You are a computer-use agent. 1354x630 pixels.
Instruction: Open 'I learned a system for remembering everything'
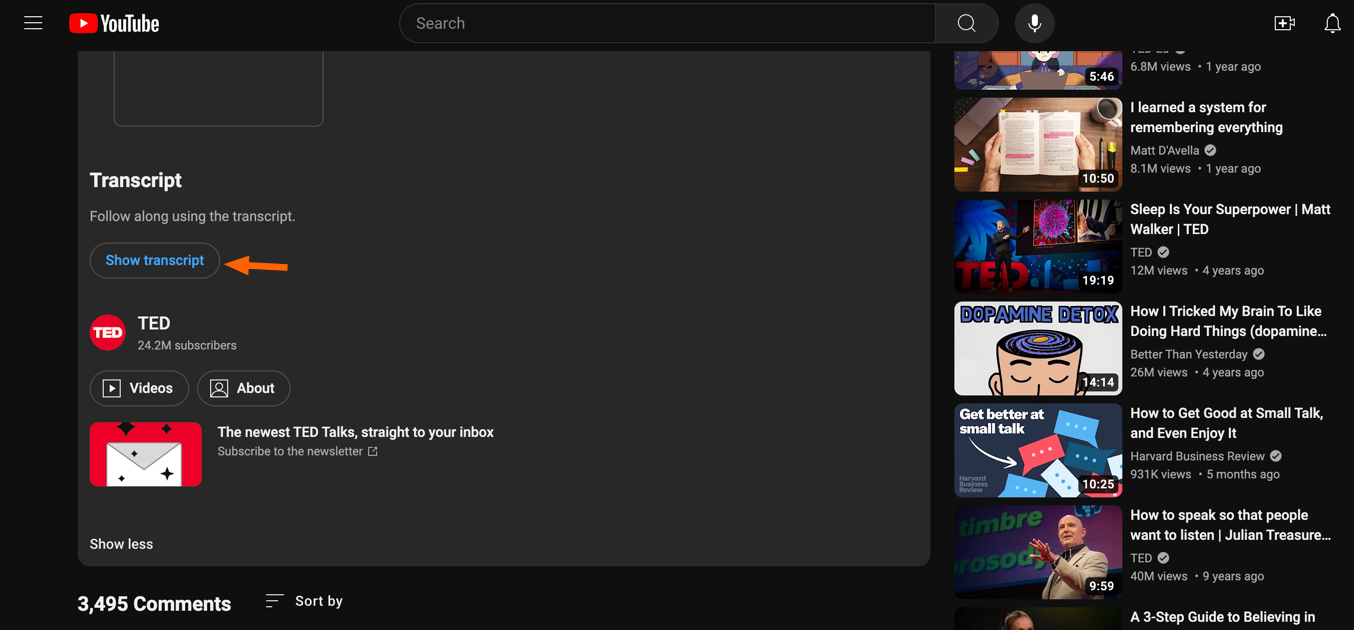pos(1206,117)
